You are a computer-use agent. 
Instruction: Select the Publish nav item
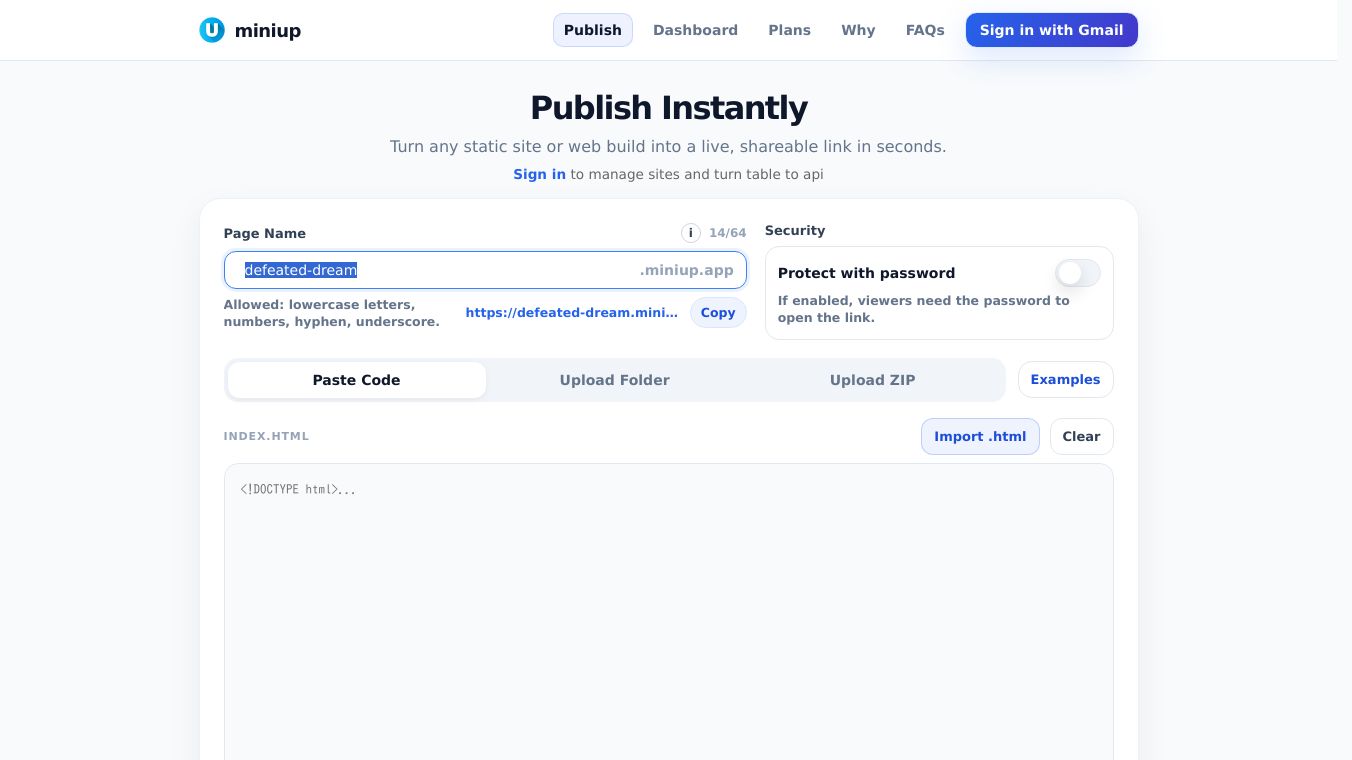(592, 30)
